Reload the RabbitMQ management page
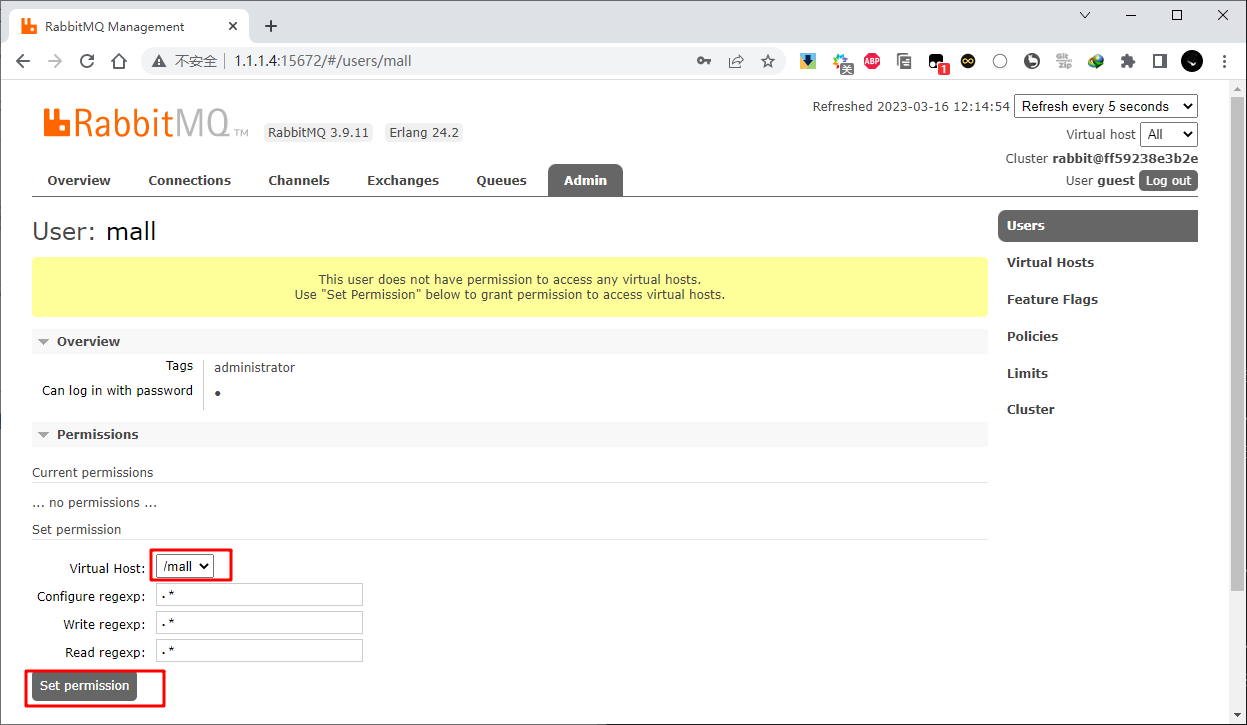The height and width of the screenshot is (725, 1247). tap(87, 61)
